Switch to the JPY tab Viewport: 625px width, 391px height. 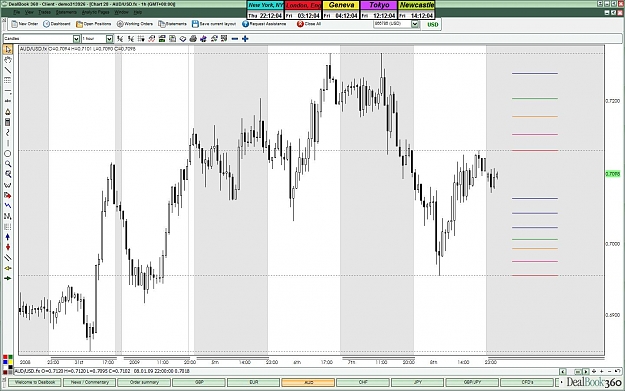click(x=417, y=382)
